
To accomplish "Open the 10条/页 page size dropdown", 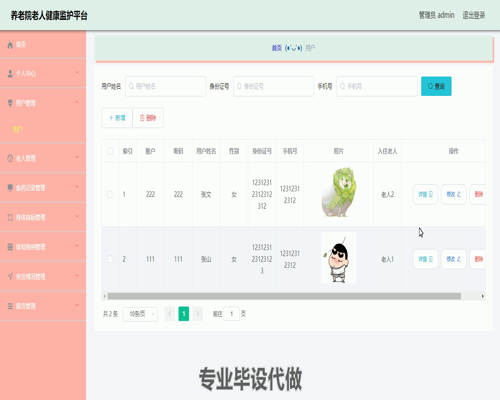I will click(x=140, y=314).
